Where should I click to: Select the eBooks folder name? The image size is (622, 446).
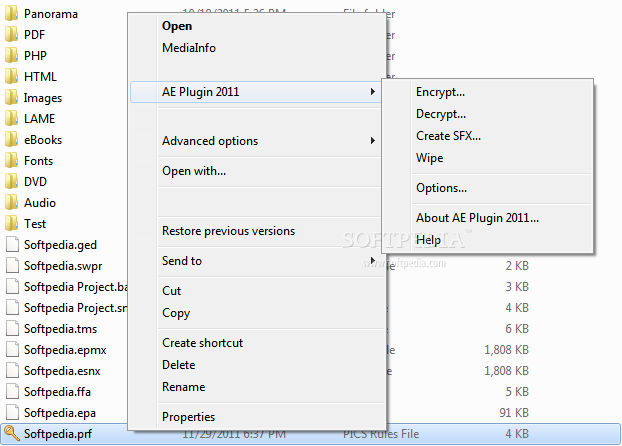[43, 140]
